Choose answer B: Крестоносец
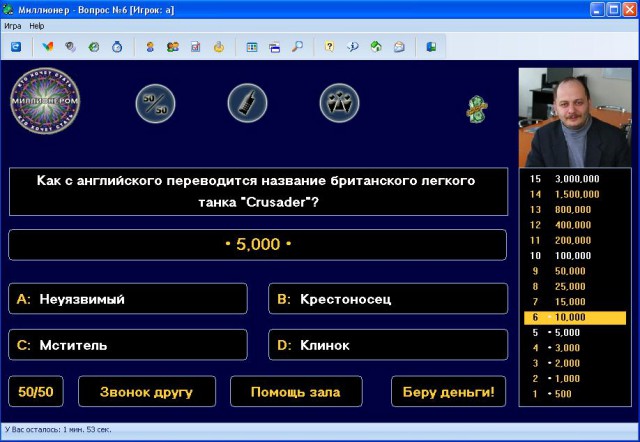The height and width of the screenshot is (442, 640). click(x=388, y=299)
